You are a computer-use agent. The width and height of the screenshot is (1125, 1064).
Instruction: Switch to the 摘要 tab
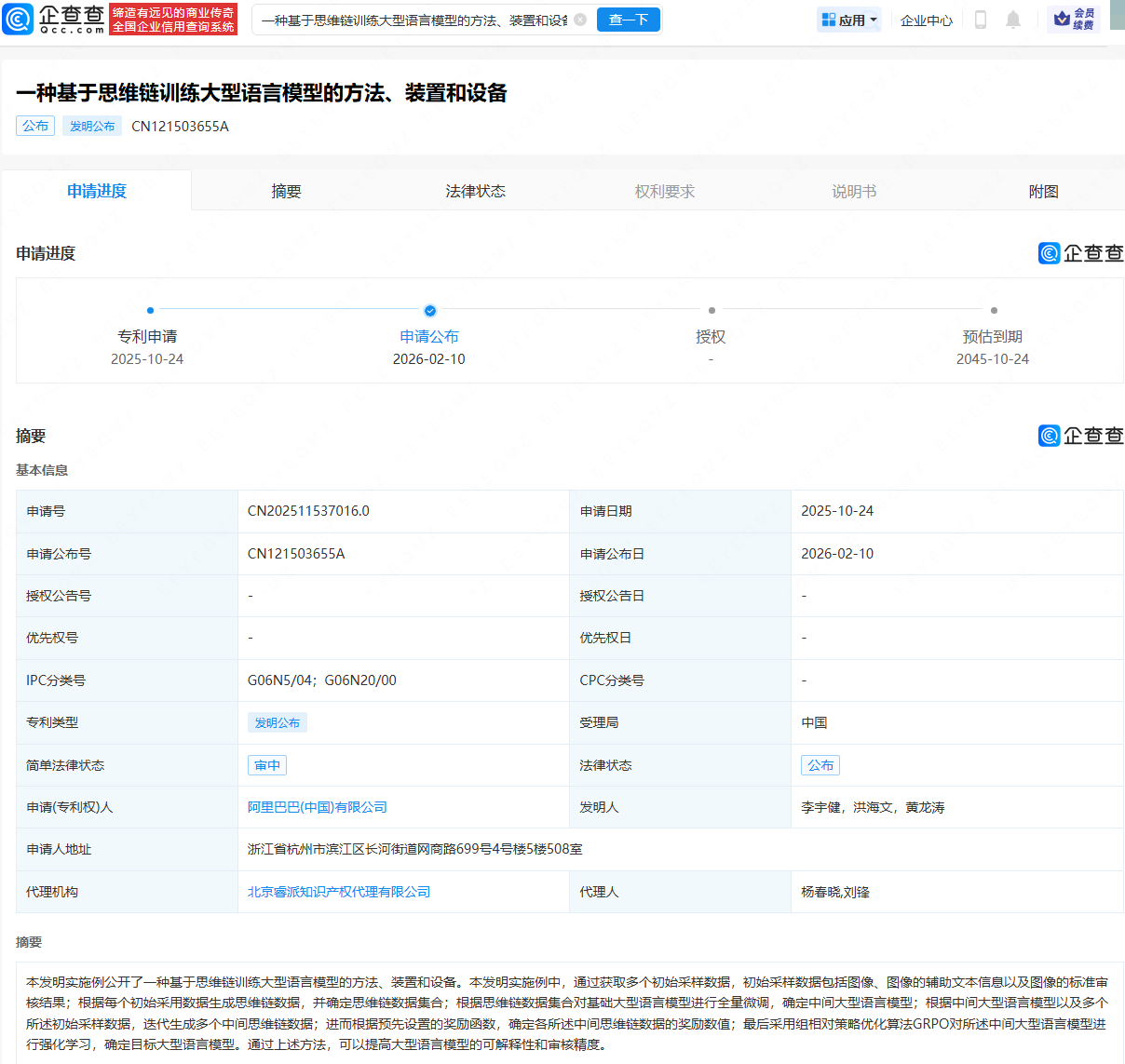pyautogui.click(x=286, y=191)
